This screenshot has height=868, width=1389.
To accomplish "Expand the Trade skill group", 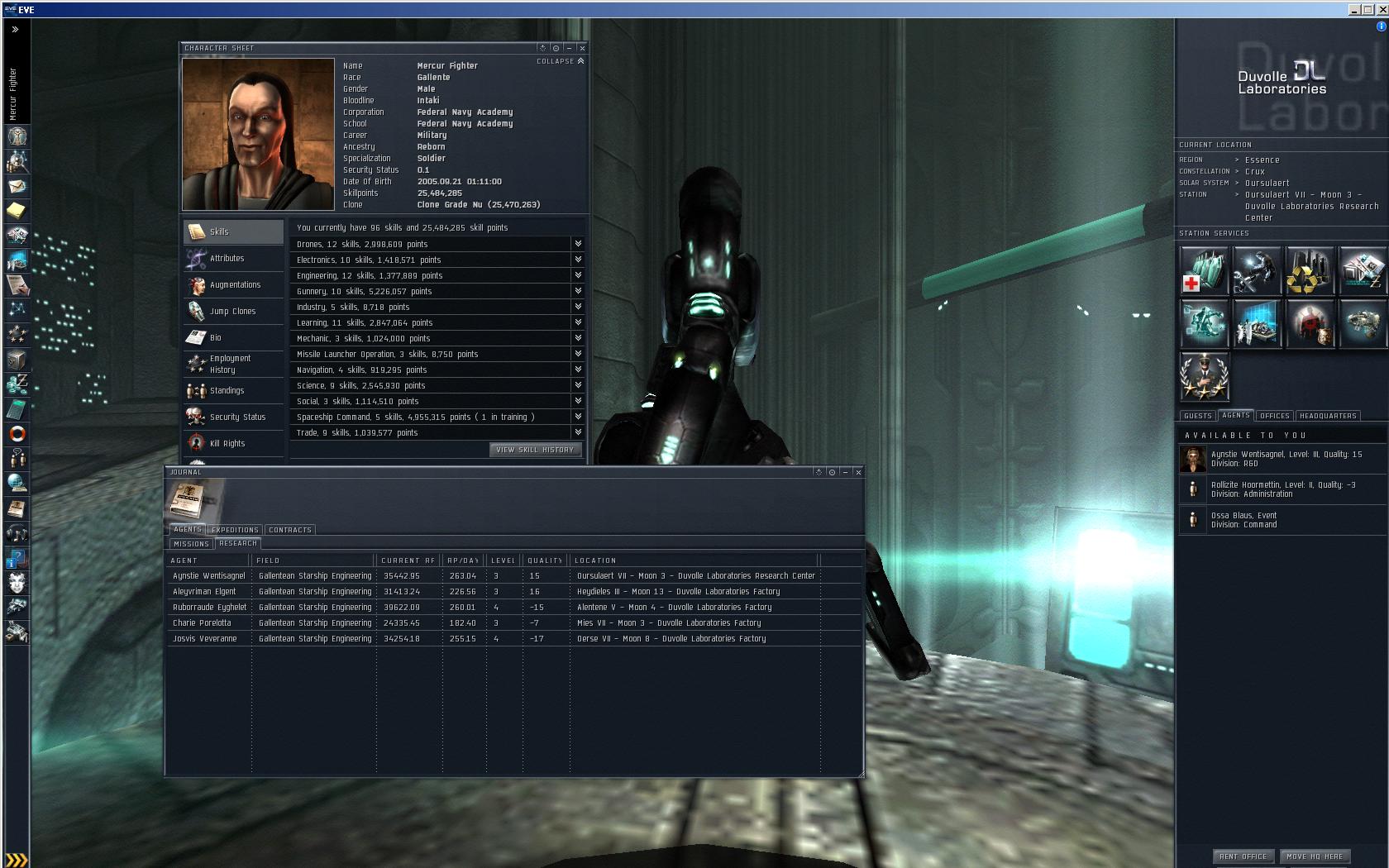I will point(578,432).
